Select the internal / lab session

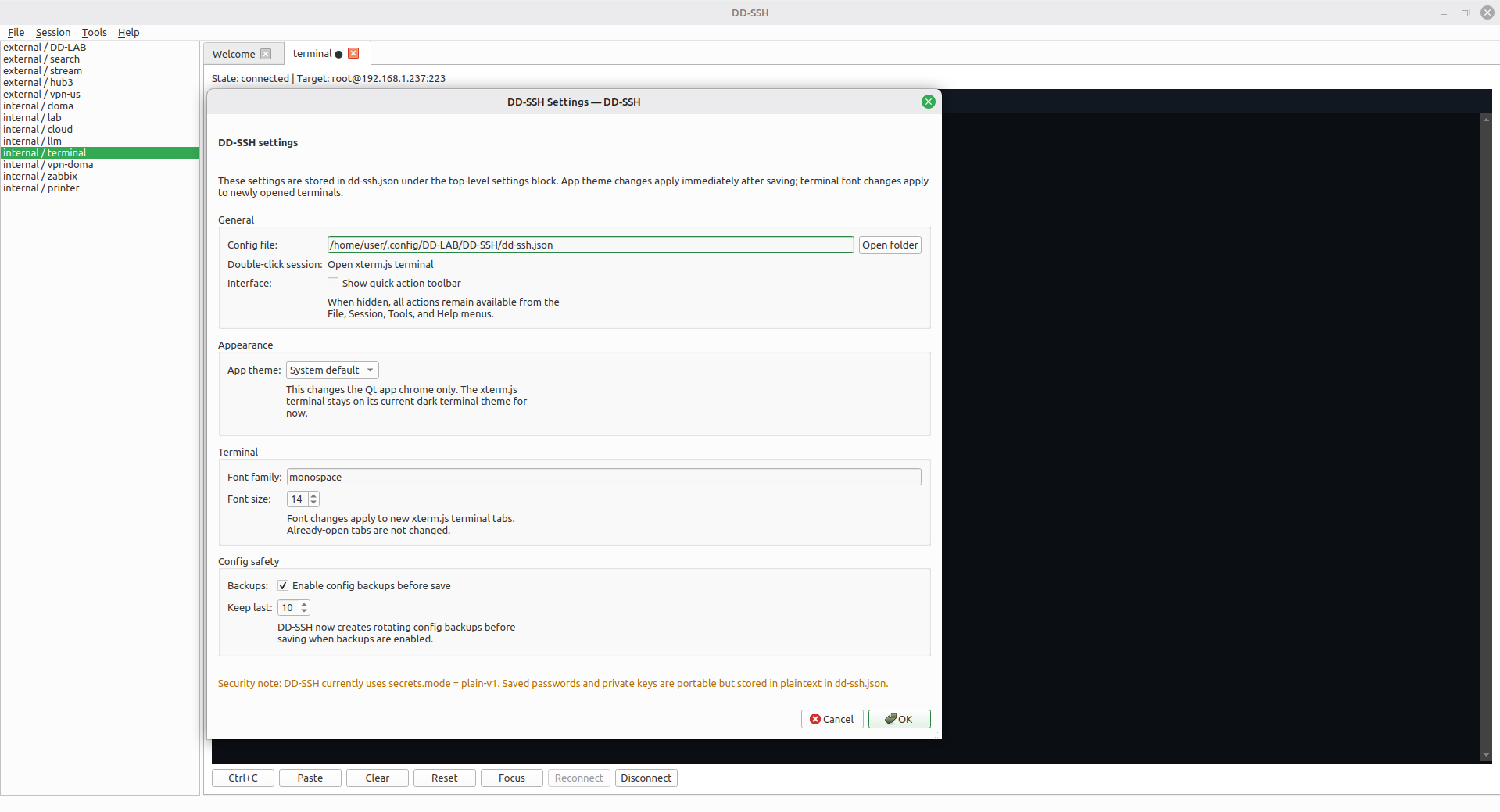(100, 117)
